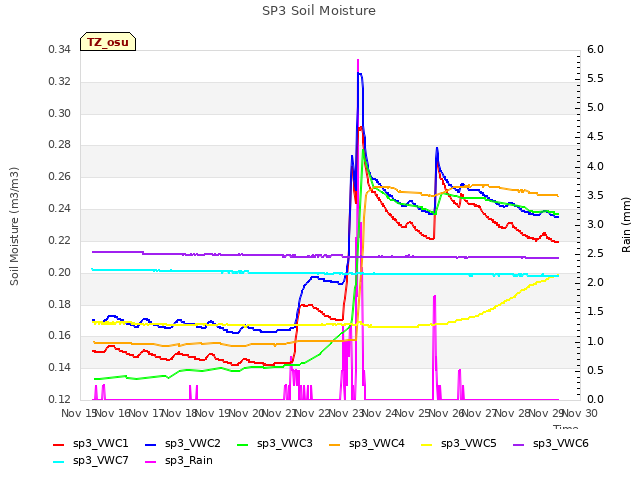
Task: Click the 5.0 rain axis value
Action: click(x=595, y=108)
